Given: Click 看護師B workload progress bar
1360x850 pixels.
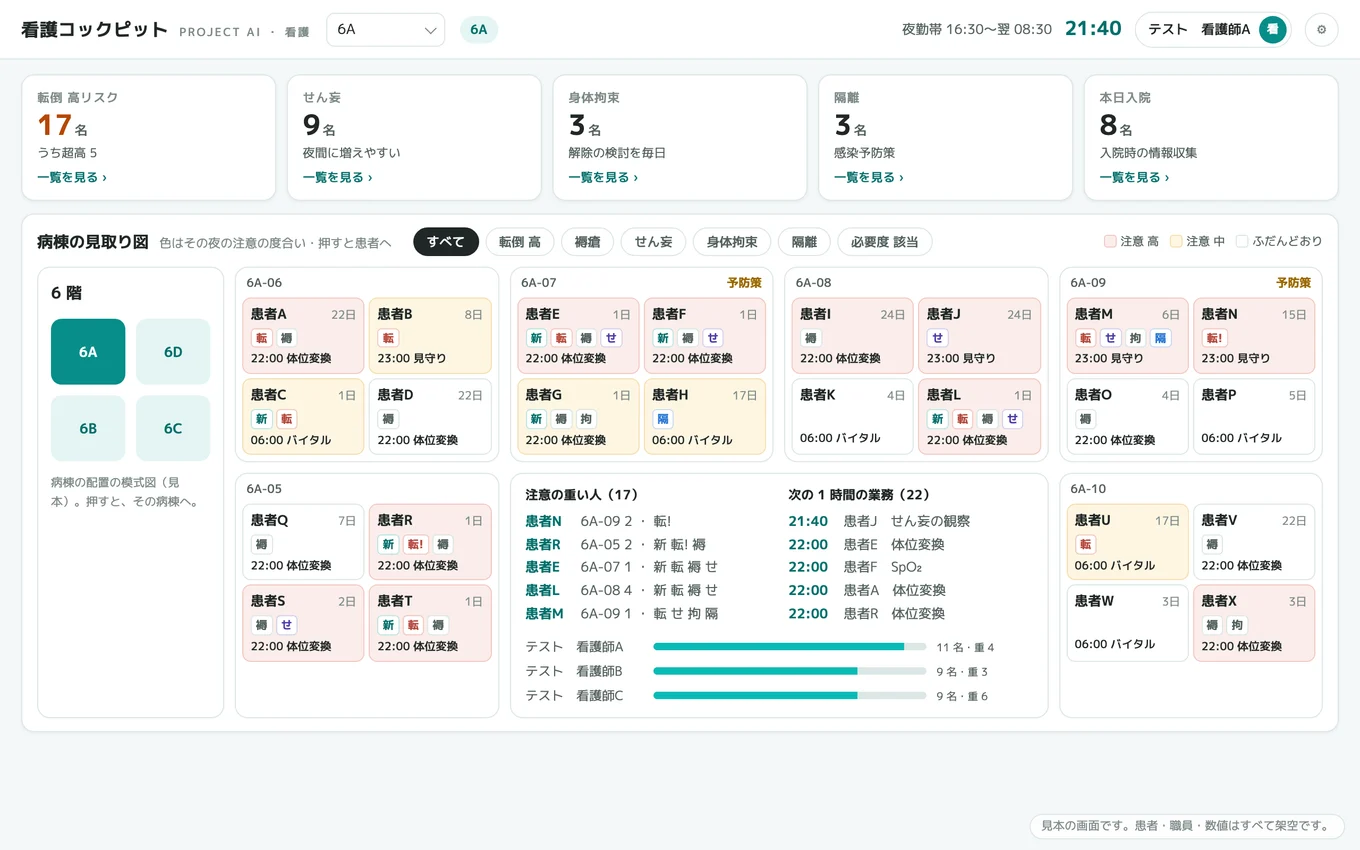Looking at the screenshot, I should pyautogui.click(x=790, y=671).
